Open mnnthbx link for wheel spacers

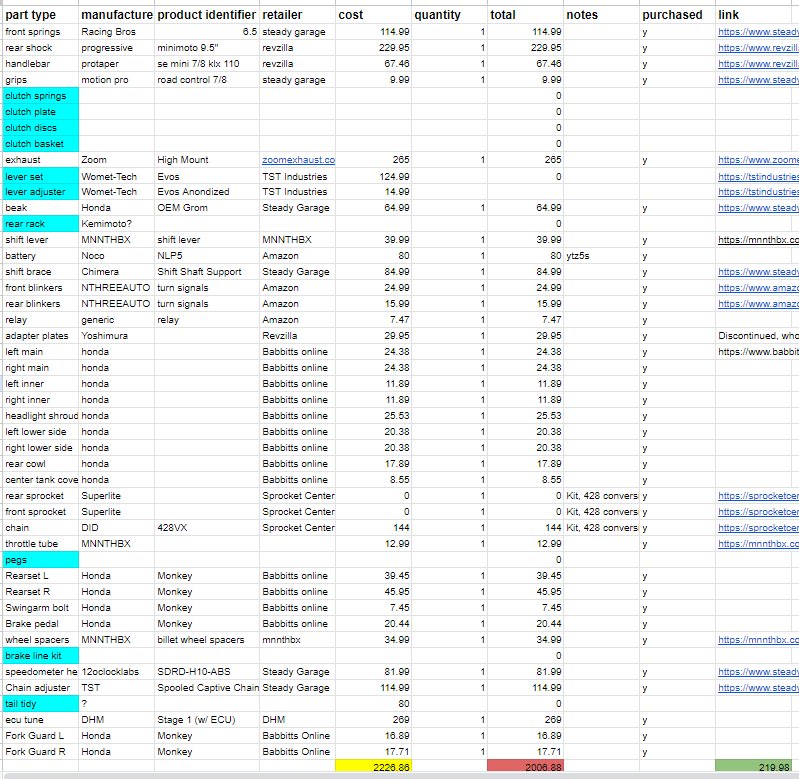[758, 640]
